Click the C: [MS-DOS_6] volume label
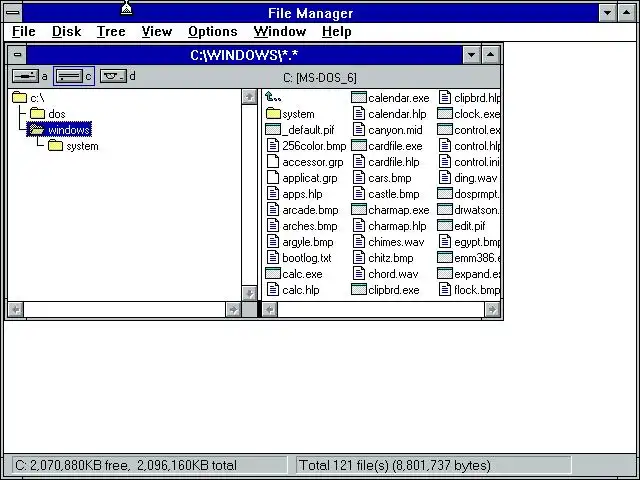This screenshot has height=480, width=640. point(320,78)
